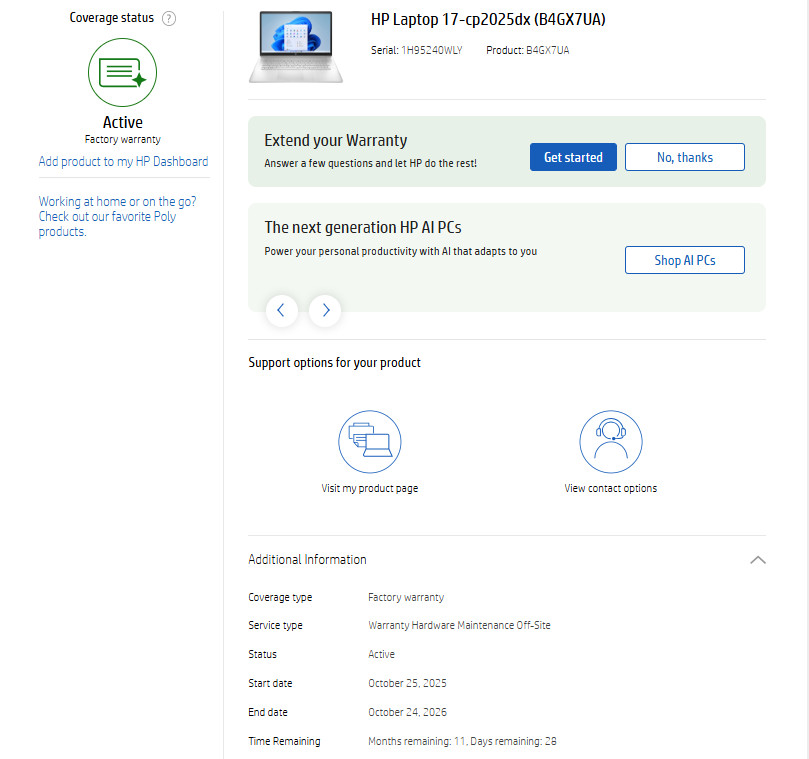The height and width of the screenshot is (759, 809).
Task: Click the Visit my product page label
Action: pyautogui.click(x=370, y=488)
